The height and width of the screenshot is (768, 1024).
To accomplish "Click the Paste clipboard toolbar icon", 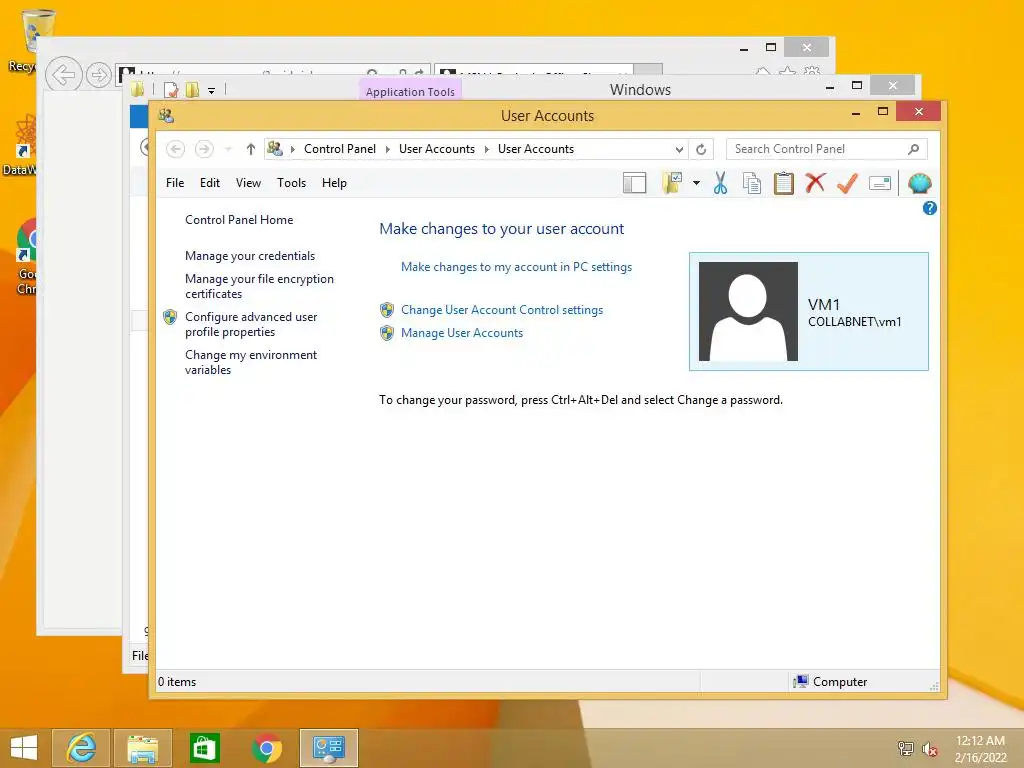I will [x=784, y=184].
